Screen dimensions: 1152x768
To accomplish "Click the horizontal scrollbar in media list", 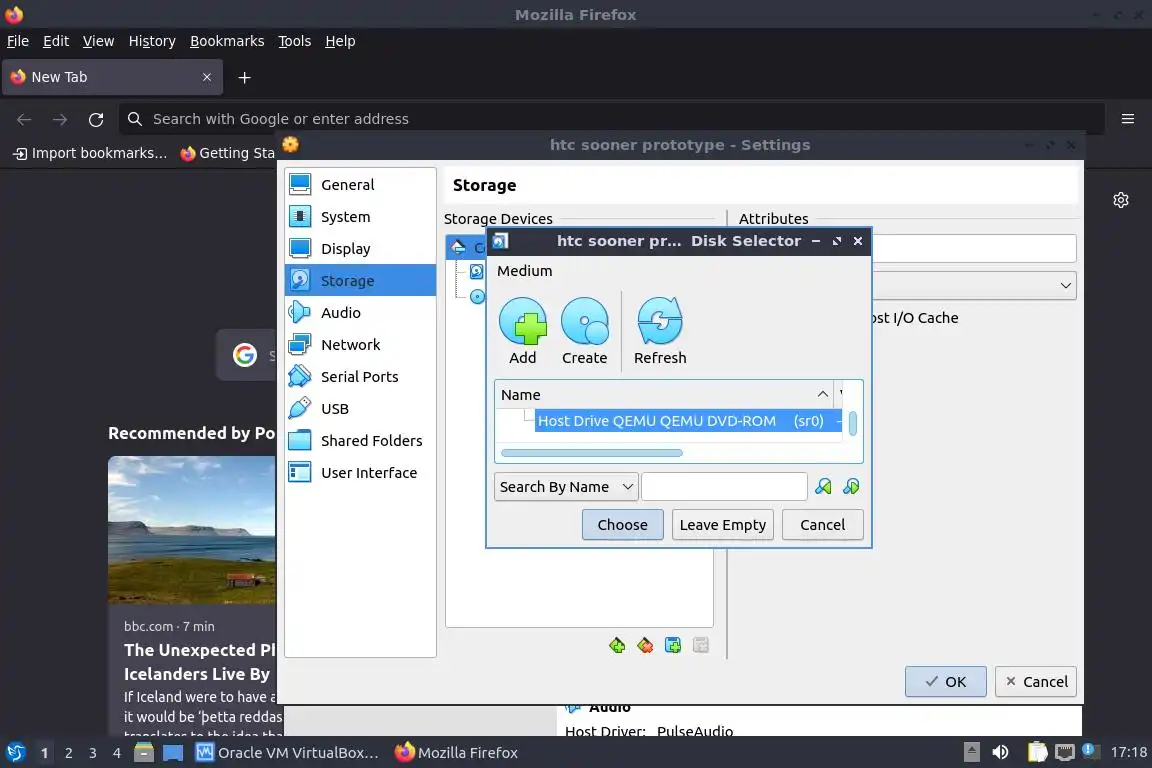I will (x=591, y=453).
